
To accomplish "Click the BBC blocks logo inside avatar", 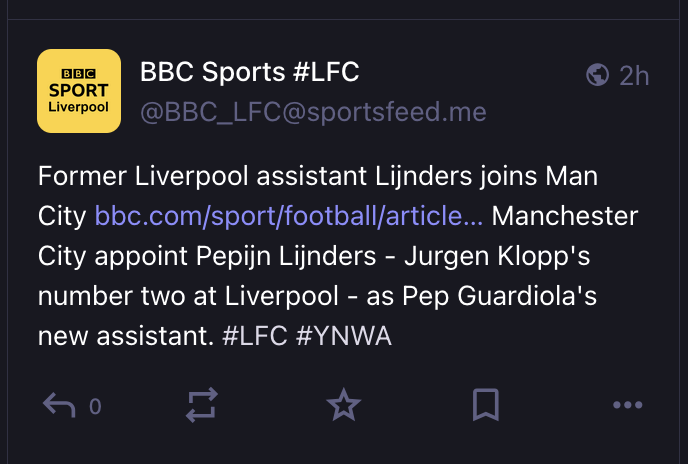I will coord(79,74).
